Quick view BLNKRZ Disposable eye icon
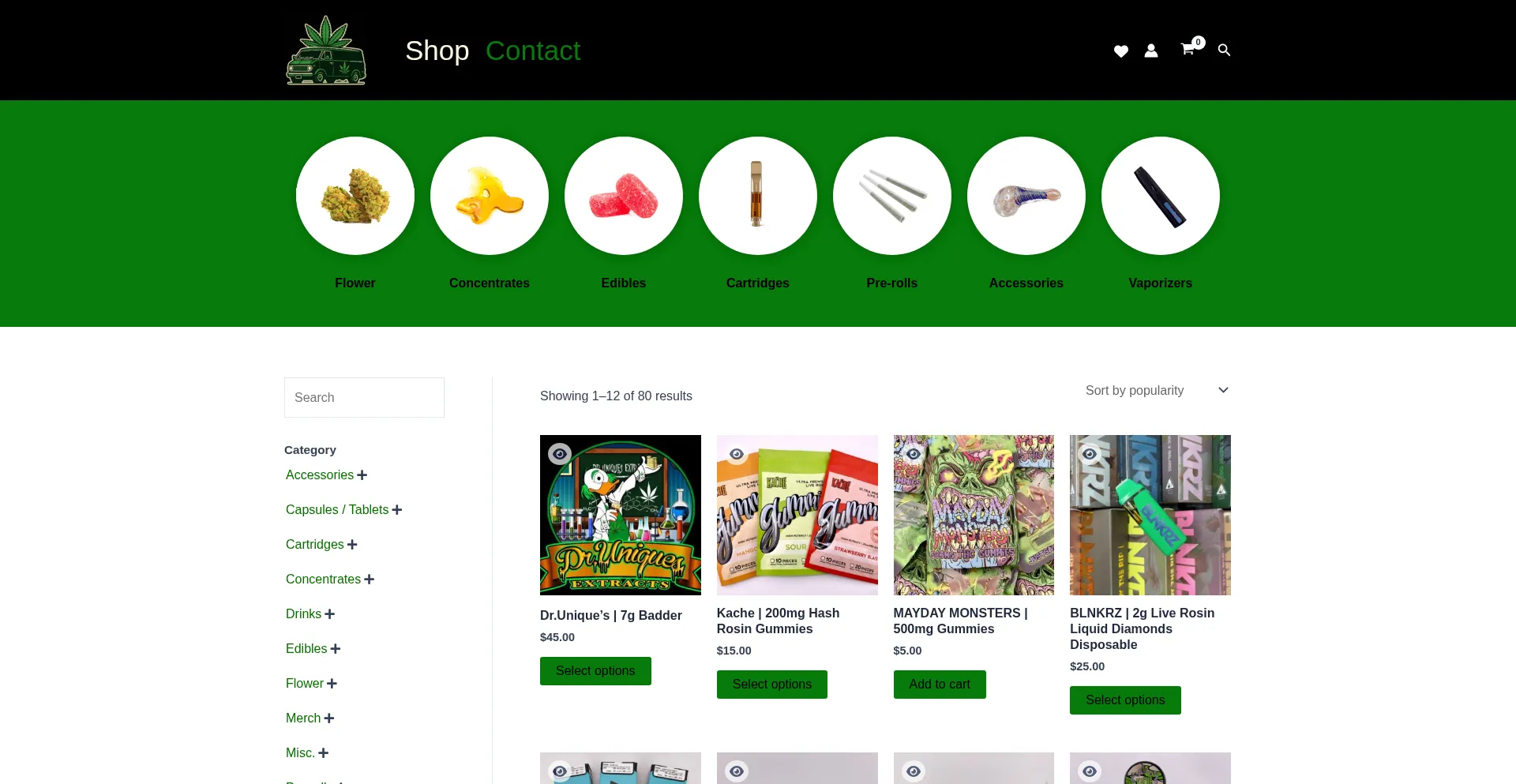Viewport: 1516px width, 784px height. [x=1090, y=454]
